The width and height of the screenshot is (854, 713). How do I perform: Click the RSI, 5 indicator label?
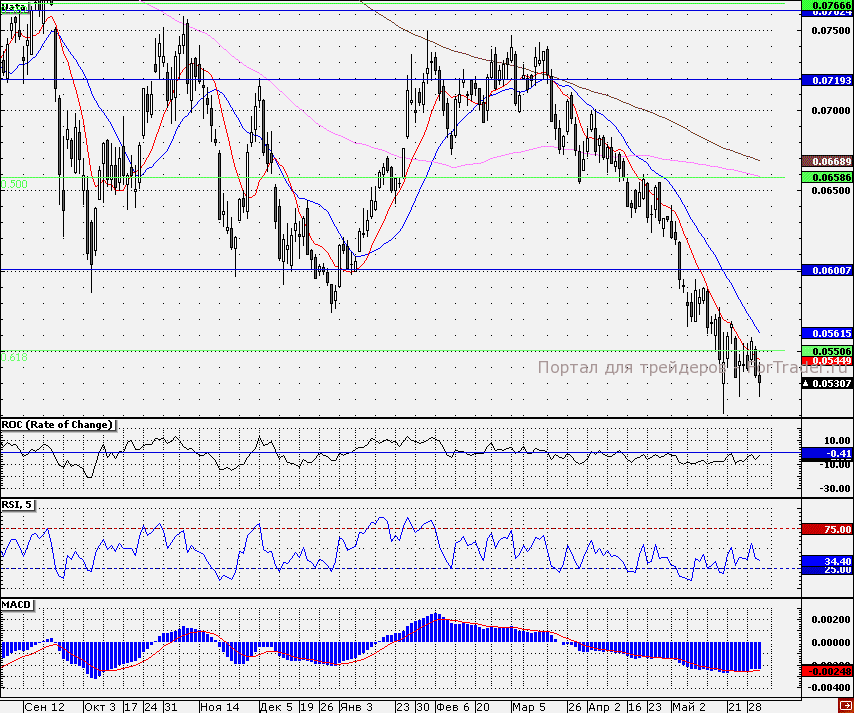click(x=18, y=504)
